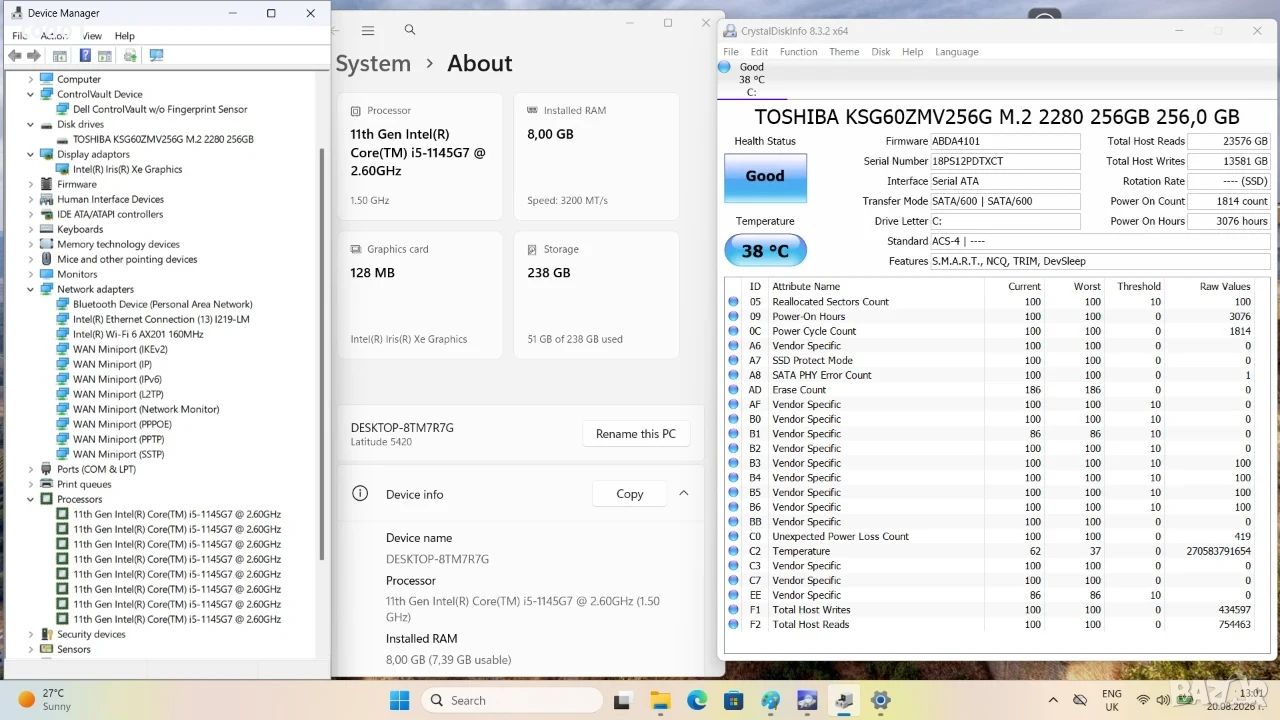Click the Serial Number field in CrystalDiskInfo

tap(1005, 161)
